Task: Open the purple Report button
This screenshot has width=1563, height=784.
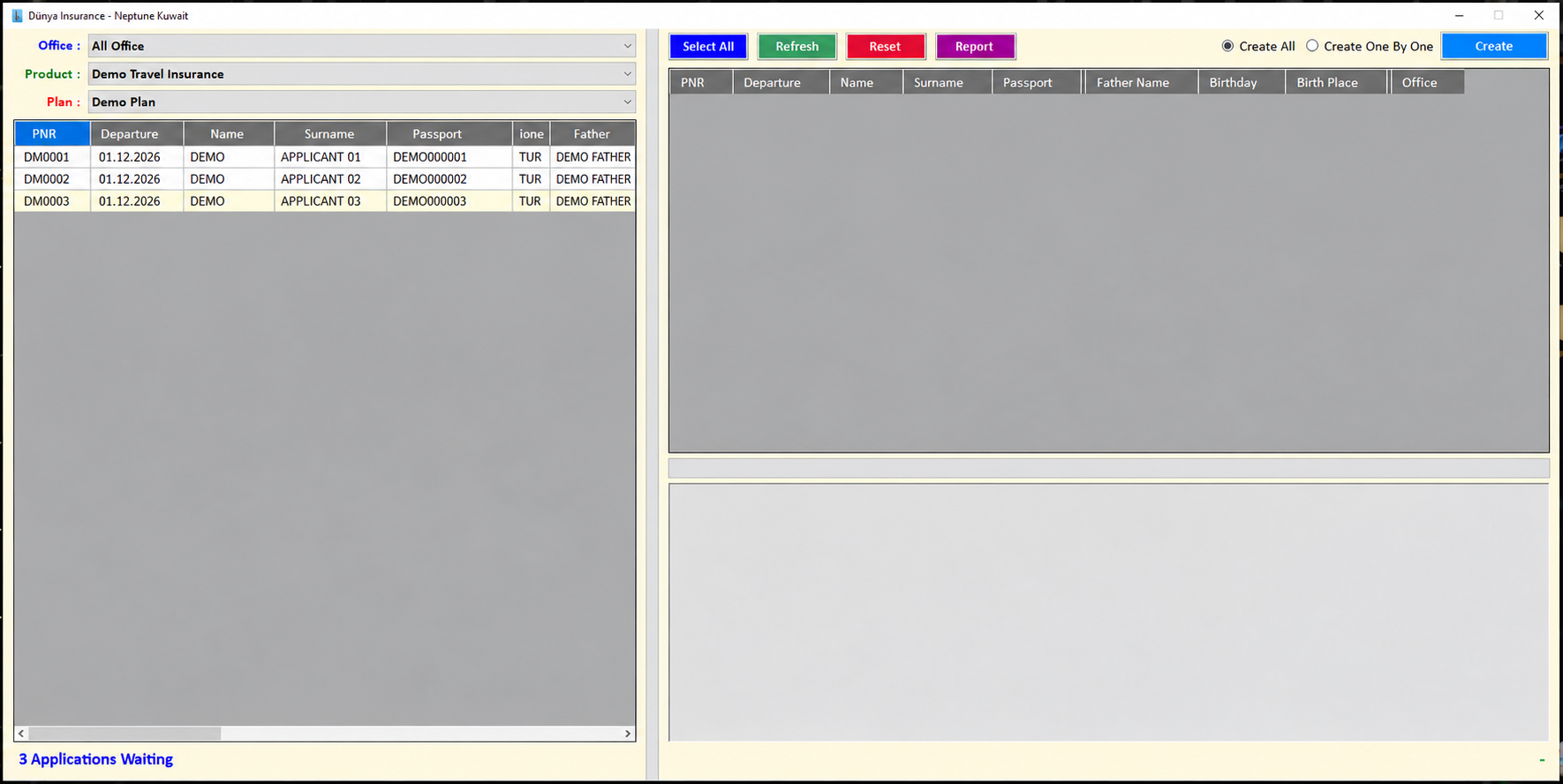Action: [975, 47]
